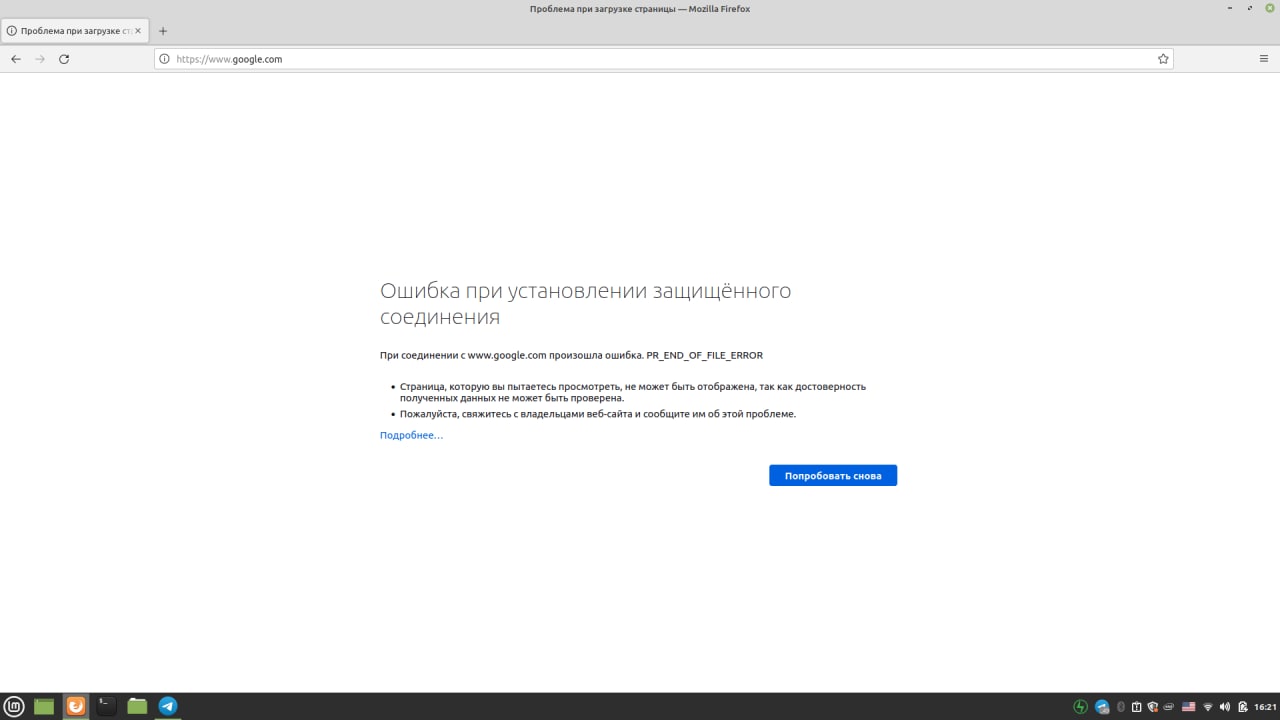
Task: Open a new tab with the plus button
Action: pos(163,31)
